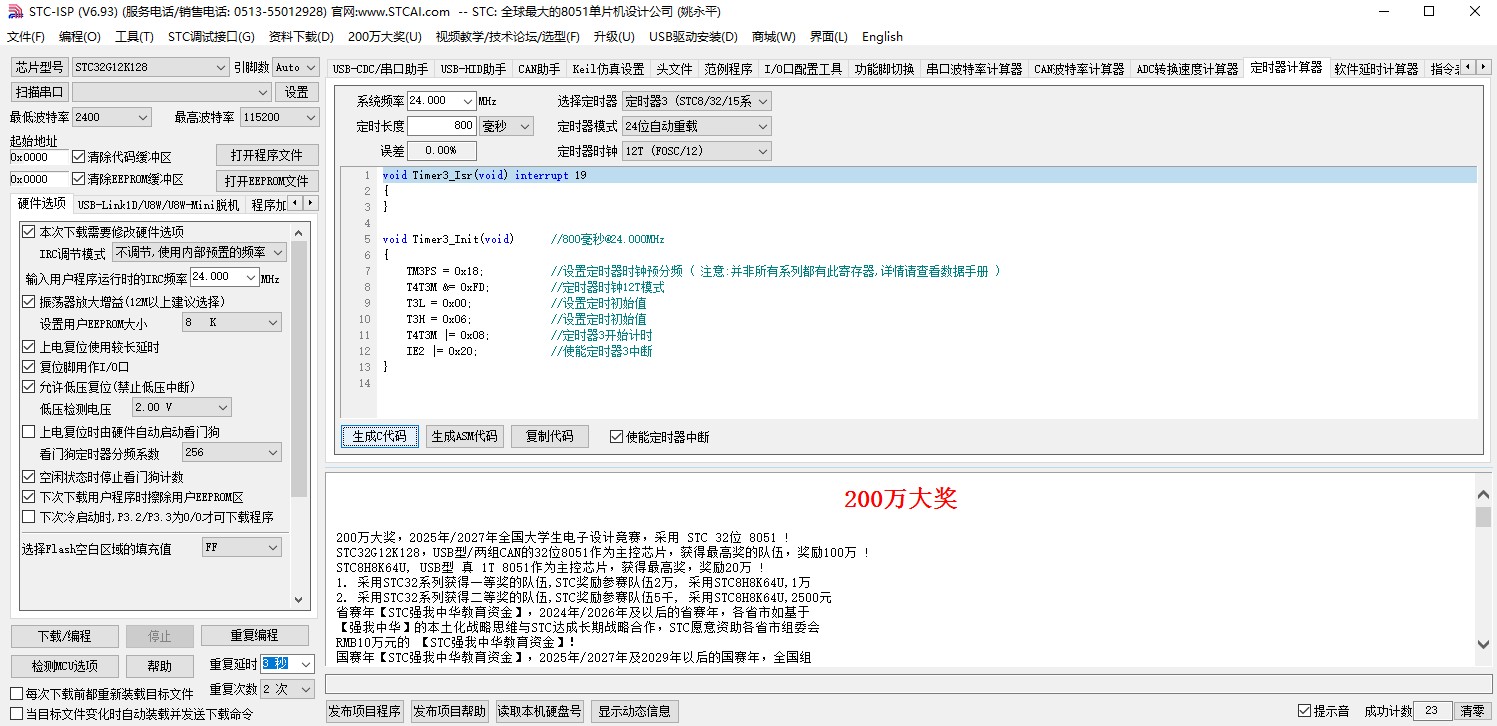Open the 毫秒 time unit dropdown
The image size is (1497, 726).
506,126
